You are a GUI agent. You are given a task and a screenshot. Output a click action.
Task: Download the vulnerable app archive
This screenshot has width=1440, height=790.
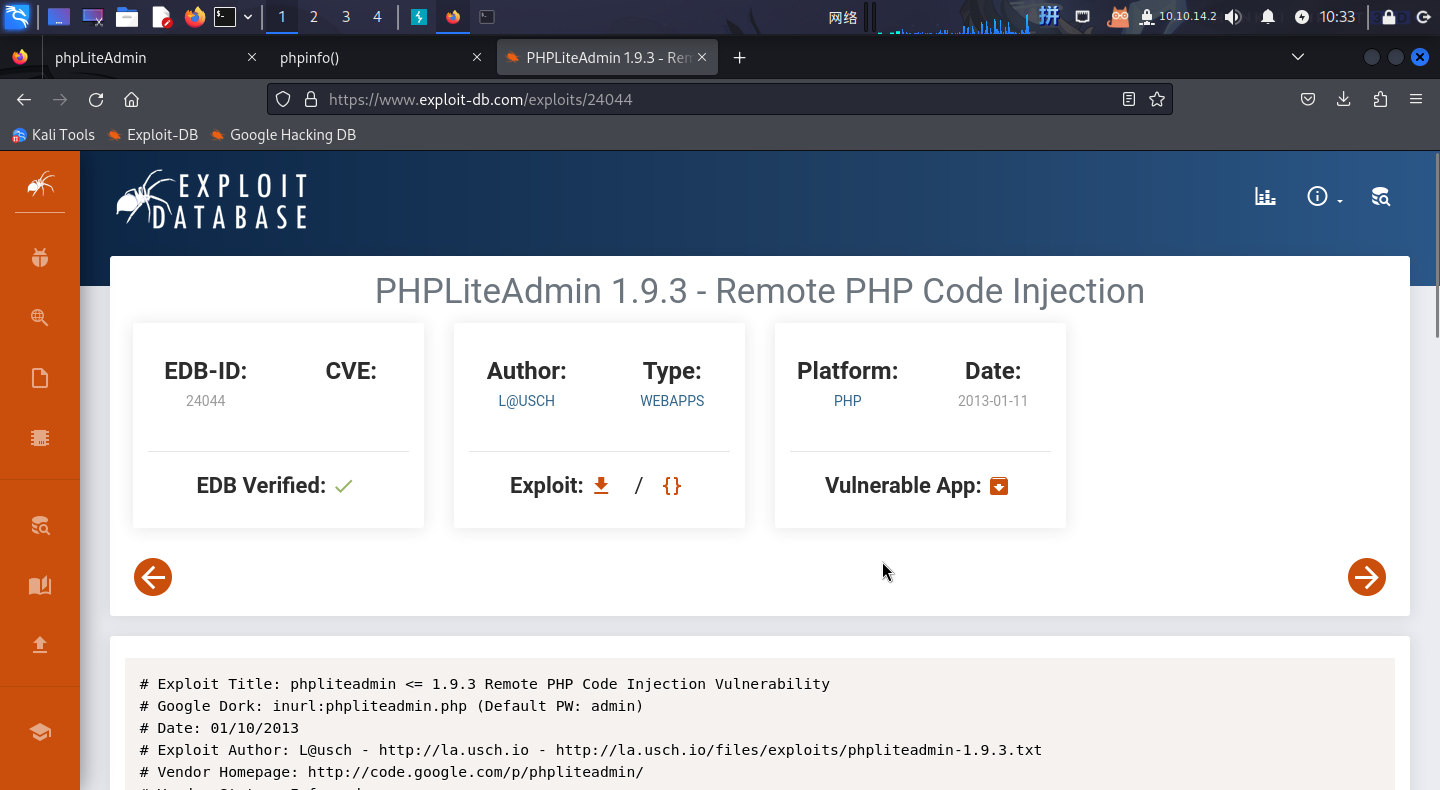999,486
